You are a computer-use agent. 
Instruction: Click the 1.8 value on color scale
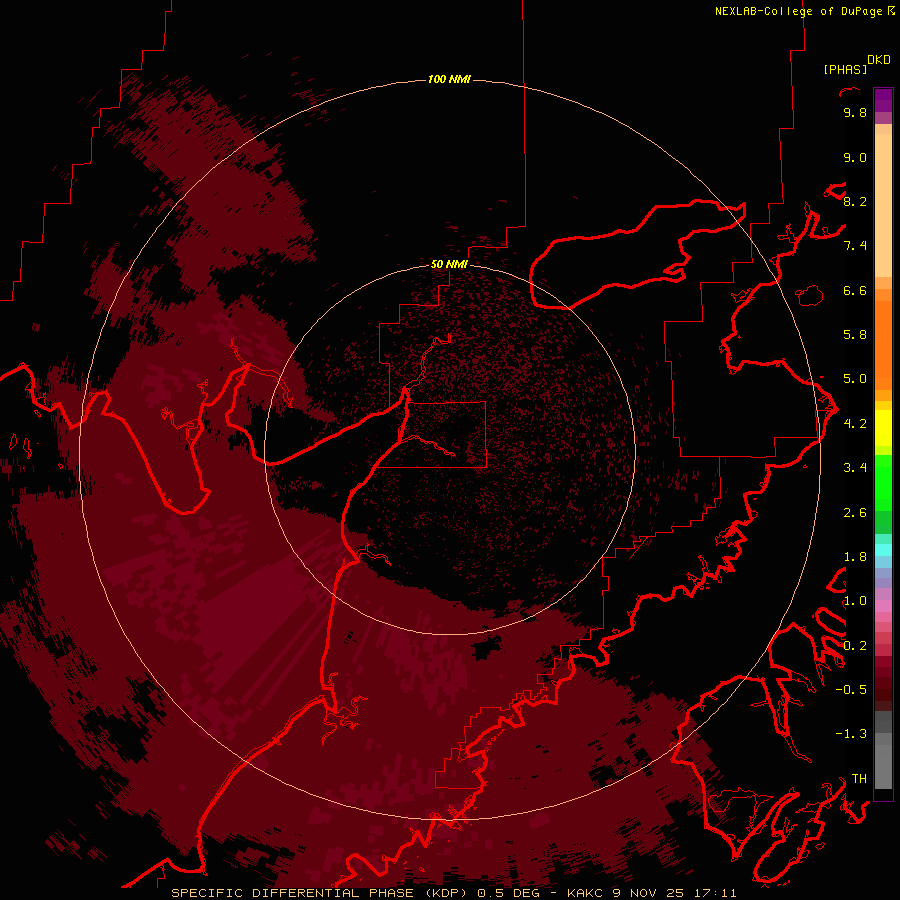tap(855, 557)
